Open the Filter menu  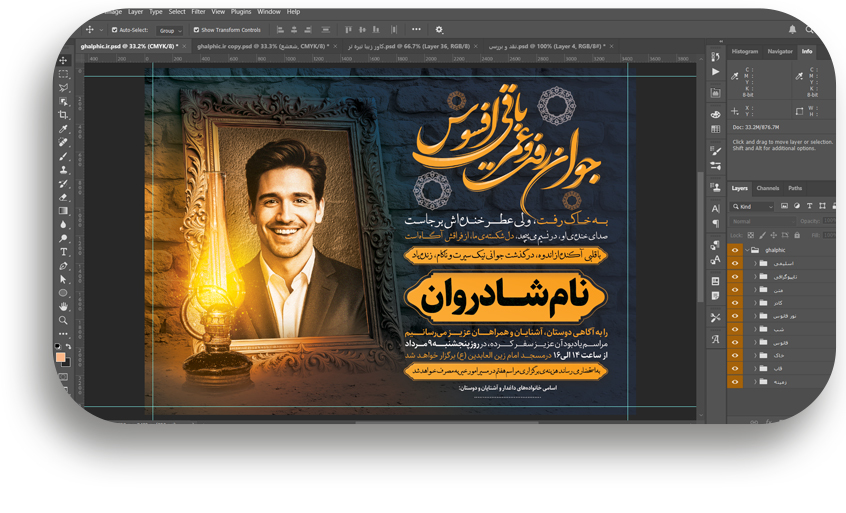(x=198, y=12)
